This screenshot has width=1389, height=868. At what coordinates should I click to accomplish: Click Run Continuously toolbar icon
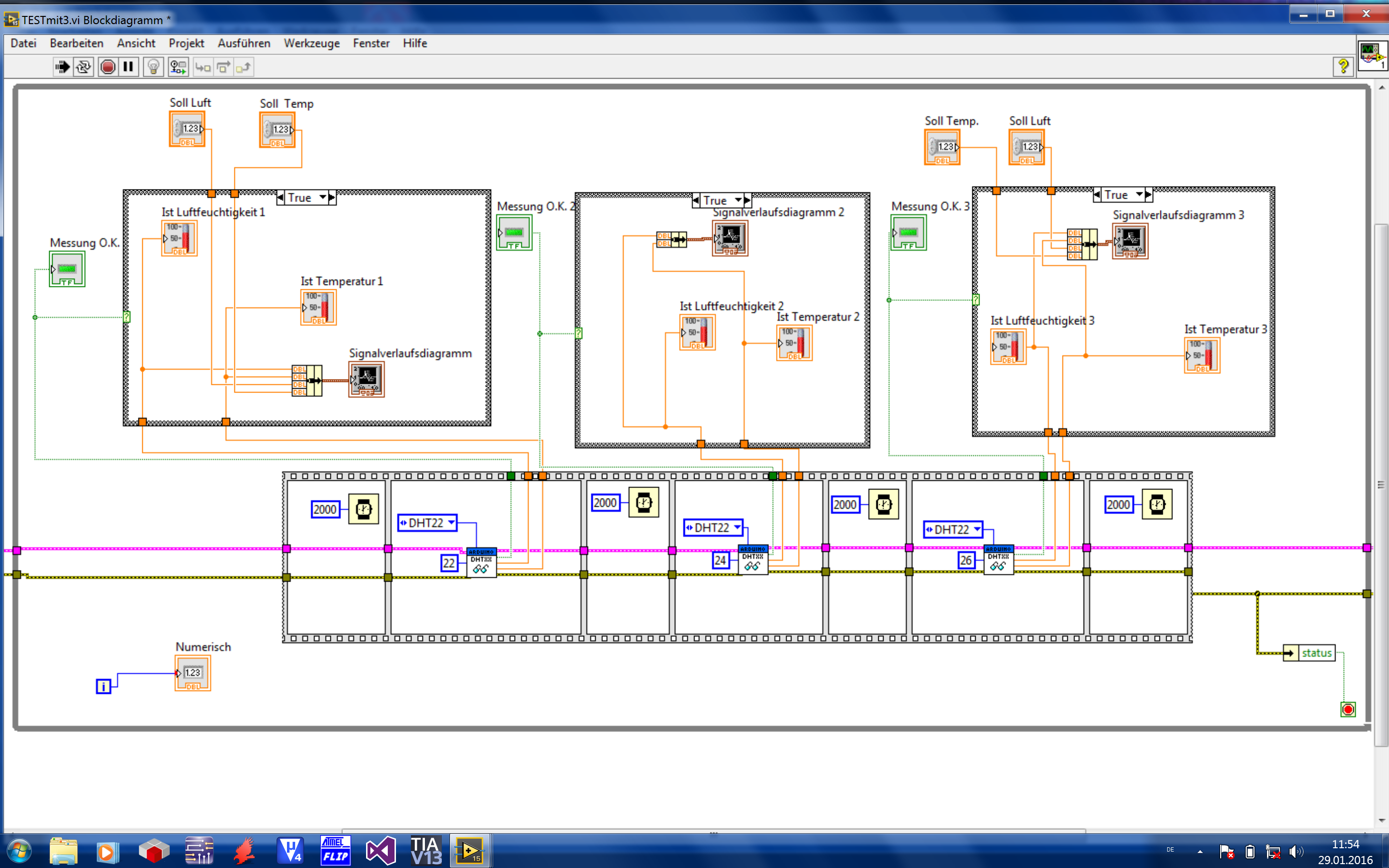pyautogui.click(x=84, y=67)
